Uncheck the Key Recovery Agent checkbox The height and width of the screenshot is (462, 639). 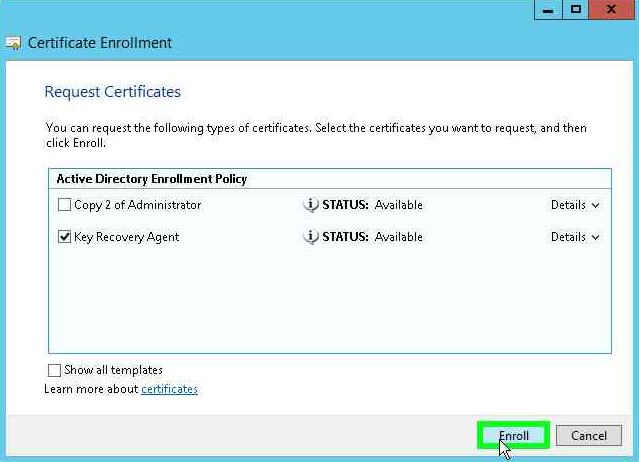point(64,237)
